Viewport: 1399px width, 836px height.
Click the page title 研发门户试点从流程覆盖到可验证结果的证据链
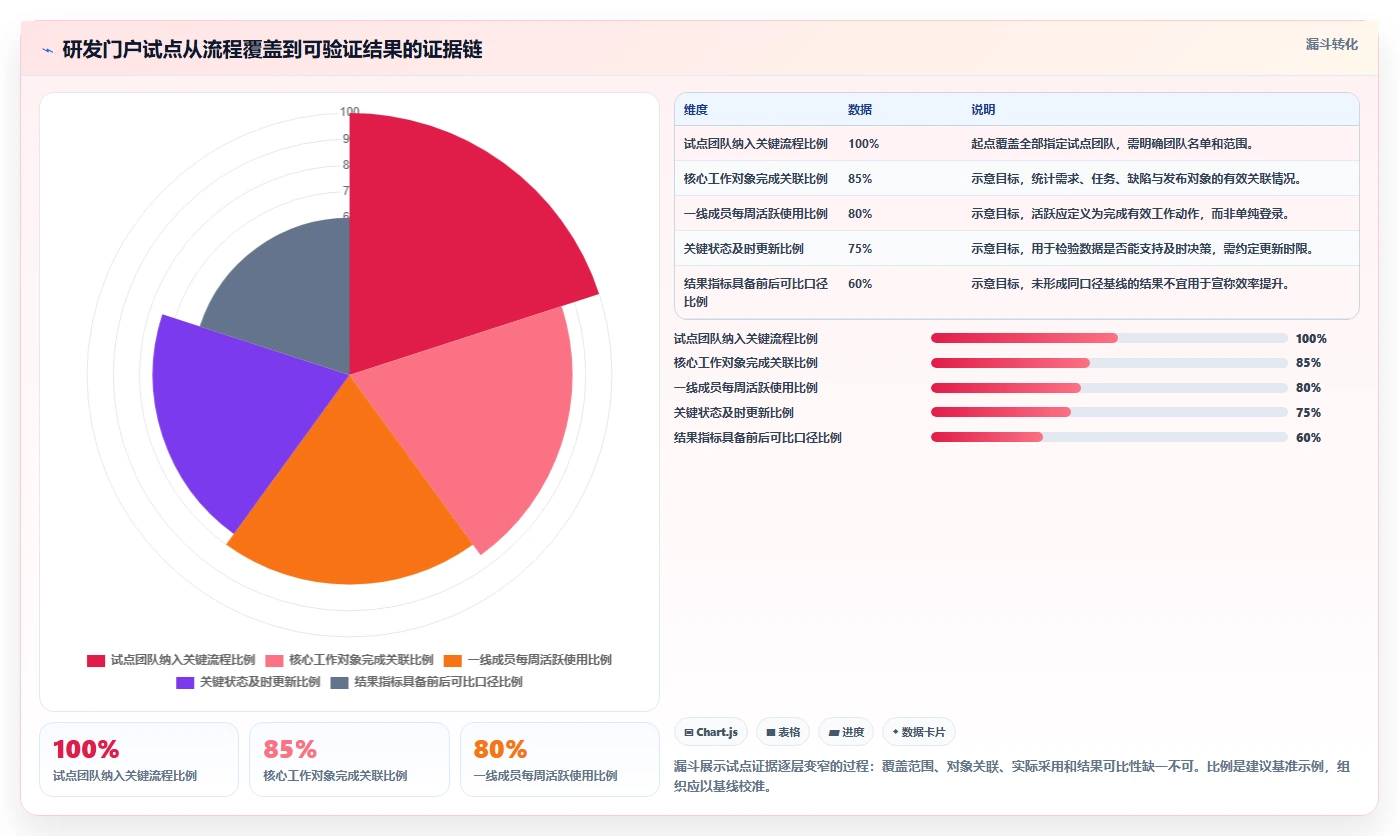pos(272,50)
